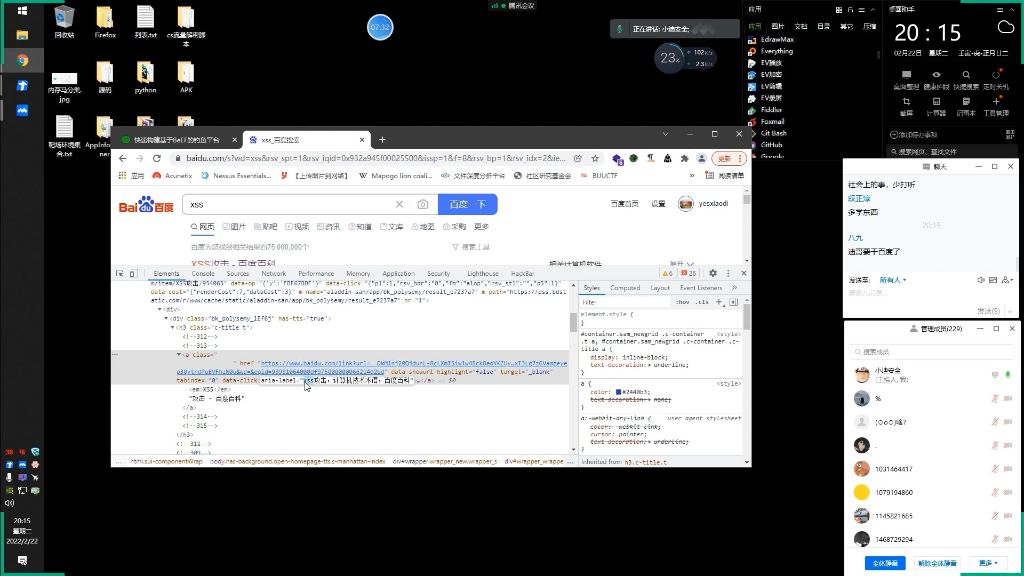Open the Acunetix bookmark

click(172, 176)
